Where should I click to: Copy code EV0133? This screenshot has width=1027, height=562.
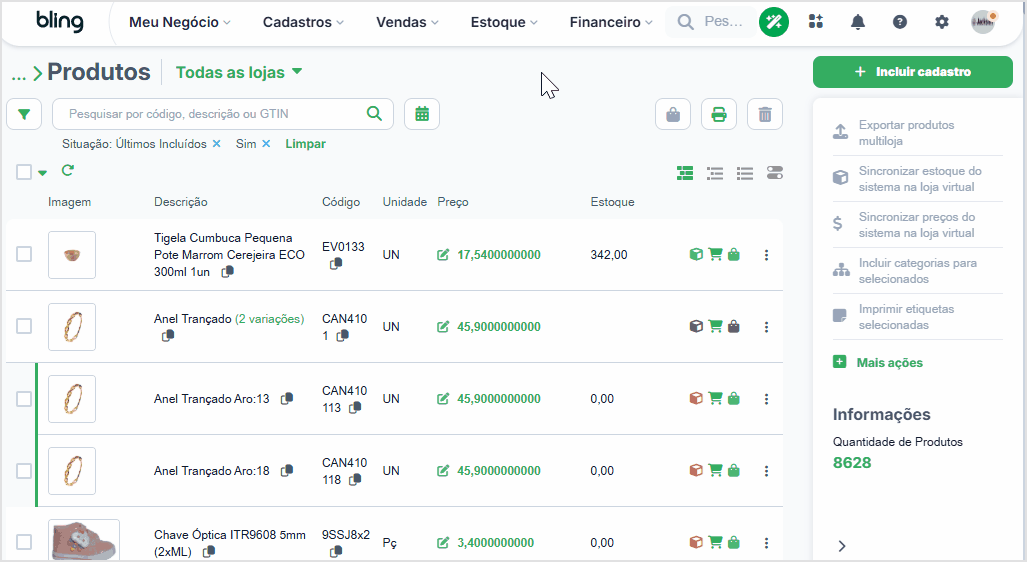pos(336,263)
